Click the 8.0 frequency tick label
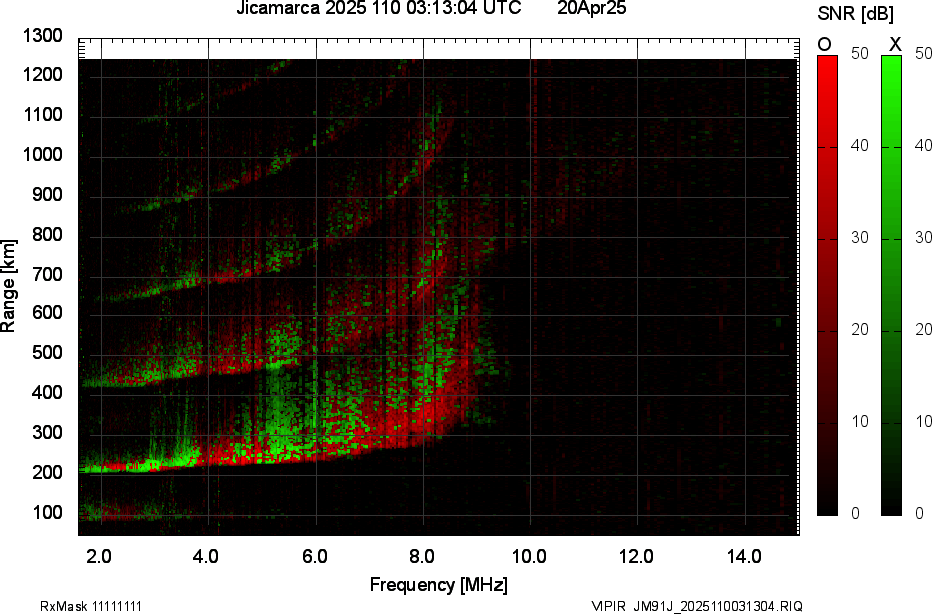 pyautogui.click(x=421, y=557)
